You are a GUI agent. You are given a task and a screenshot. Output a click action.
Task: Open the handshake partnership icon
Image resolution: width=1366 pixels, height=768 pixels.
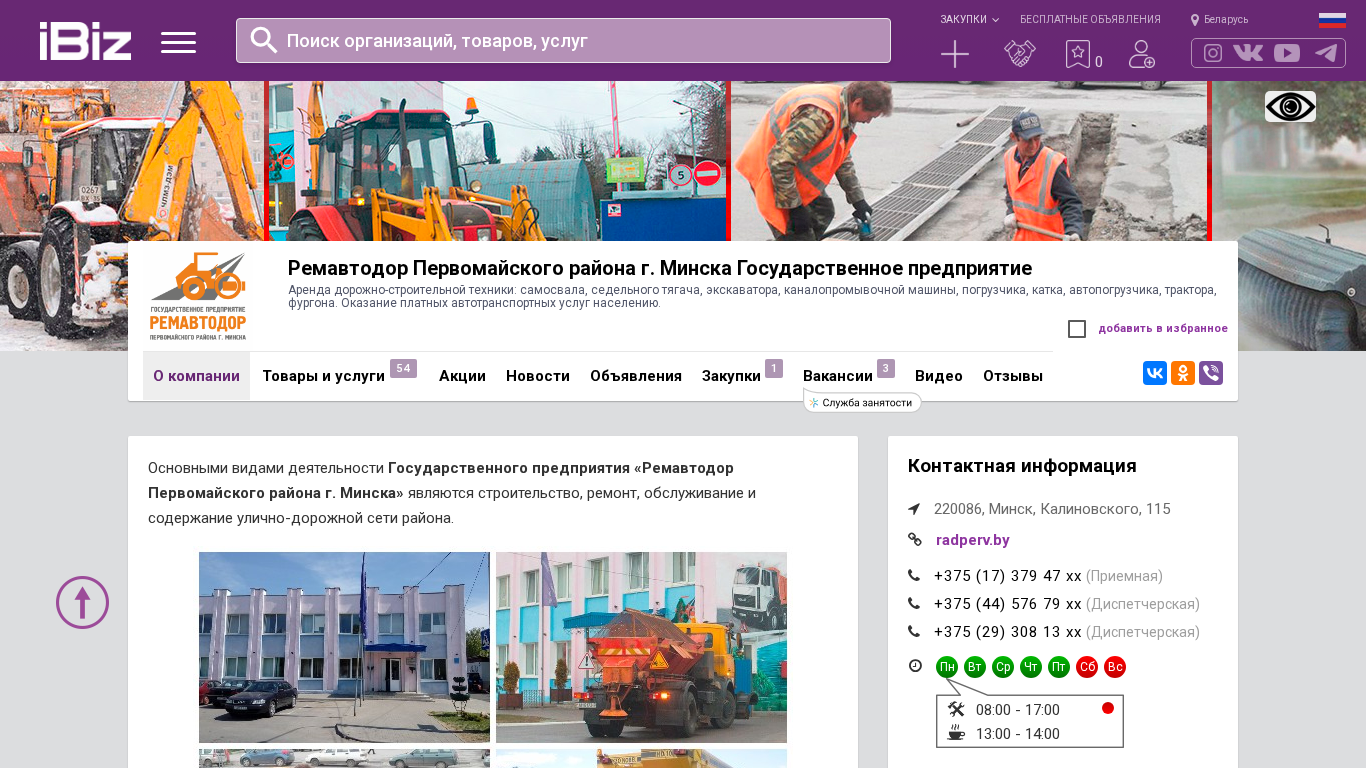point(1020,54)
